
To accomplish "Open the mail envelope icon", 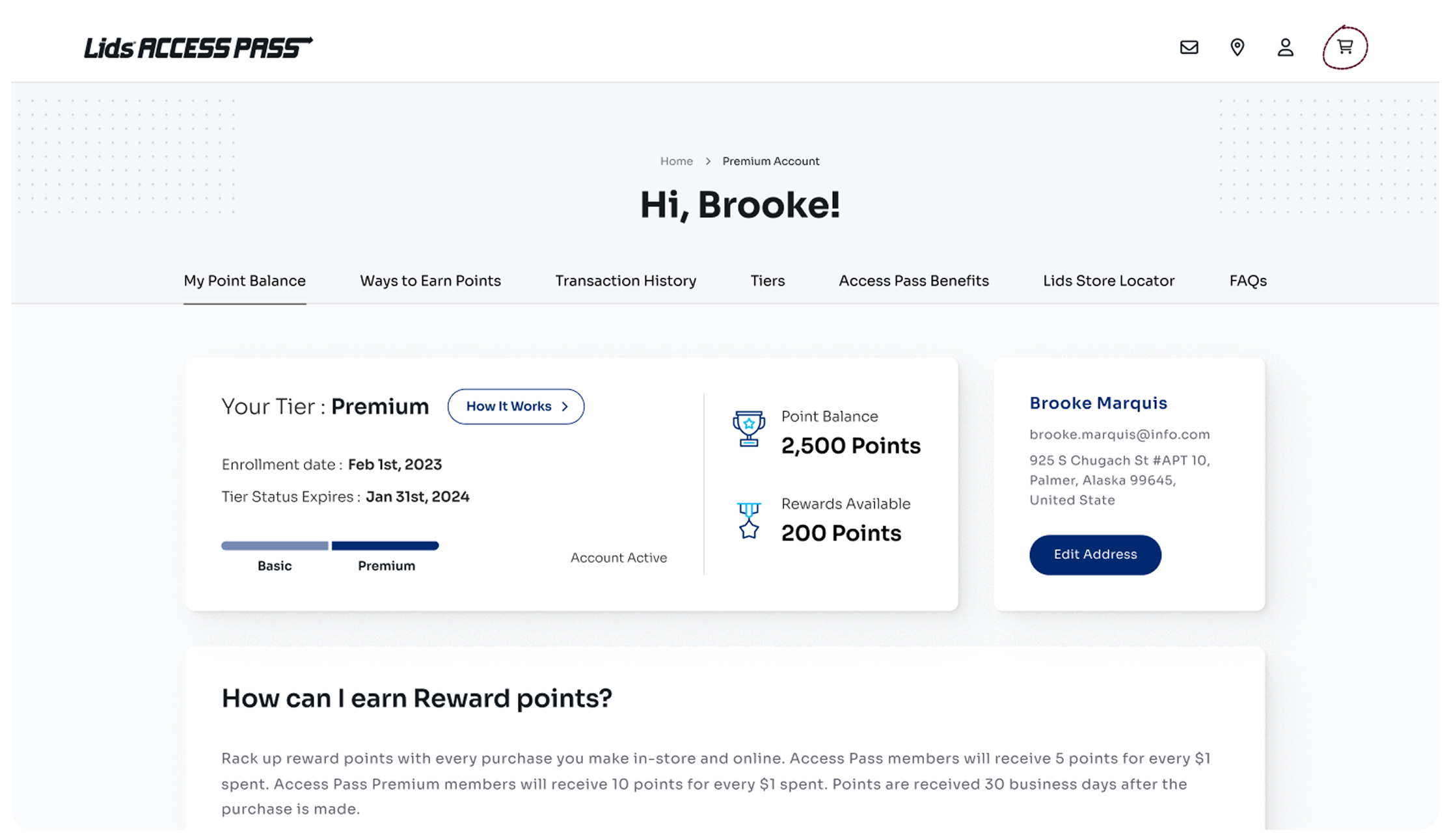I will 1189,47.
